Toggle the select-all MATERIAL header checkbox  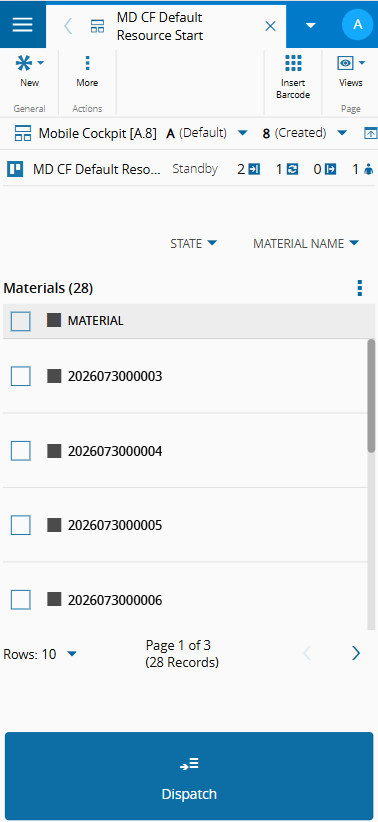pyautogui.click(x=21, y=321)
